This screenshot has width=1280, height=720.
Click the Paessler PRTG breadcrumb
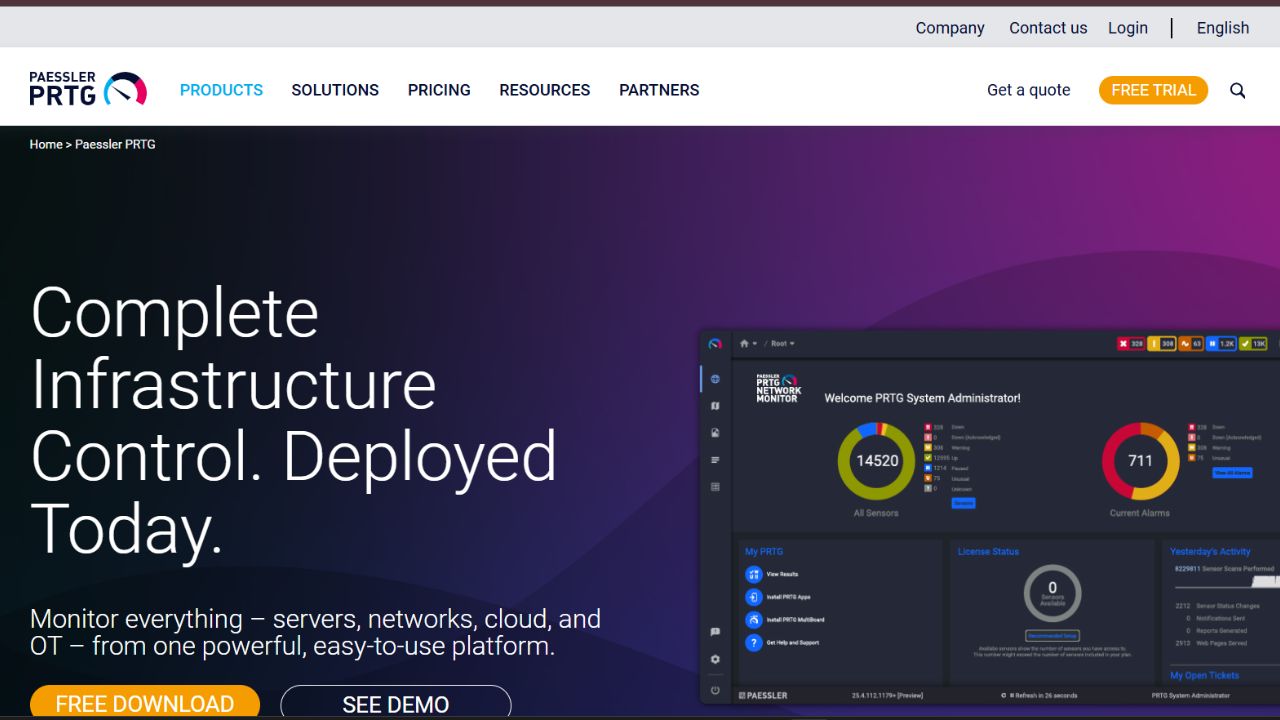tap(115, 144)
